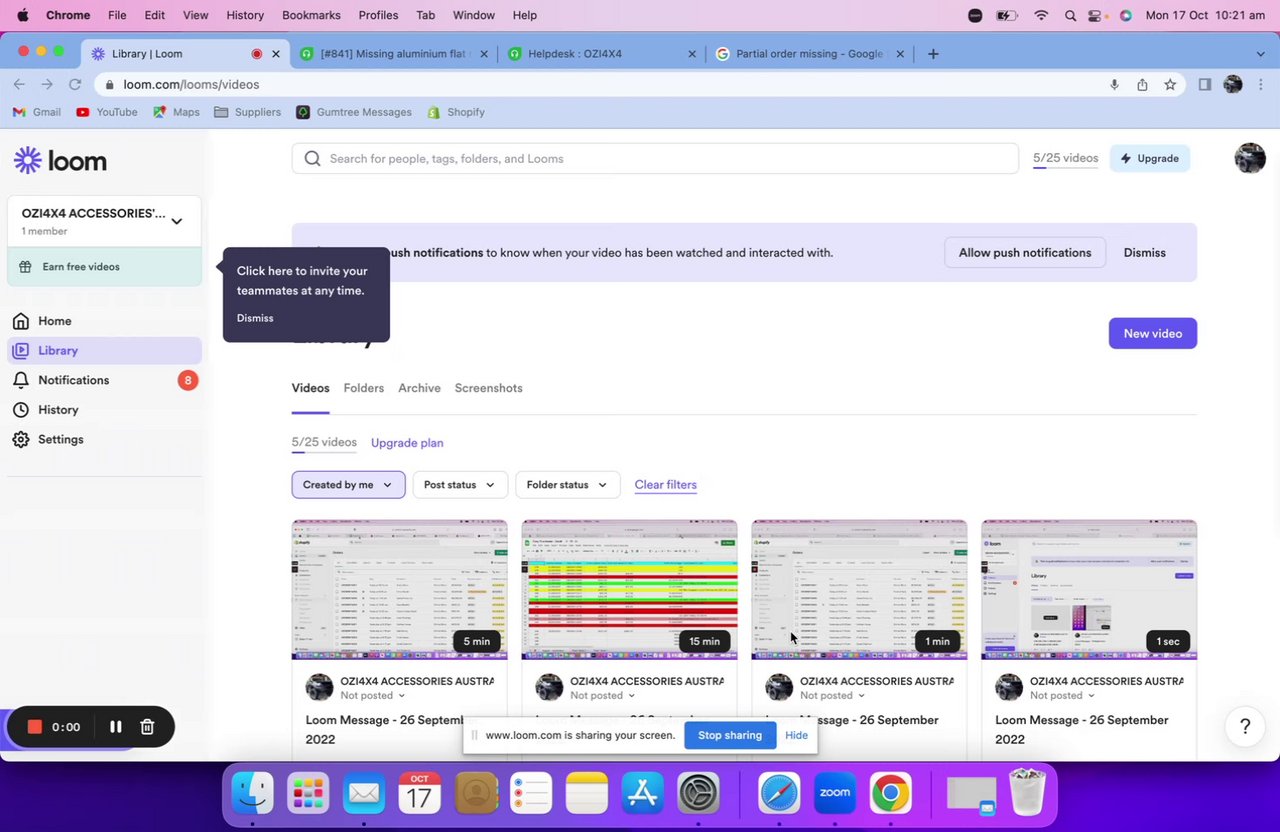Open the Post status filter dropdown
Viewport: 1280px width, 832px height.
click(460, 485)
